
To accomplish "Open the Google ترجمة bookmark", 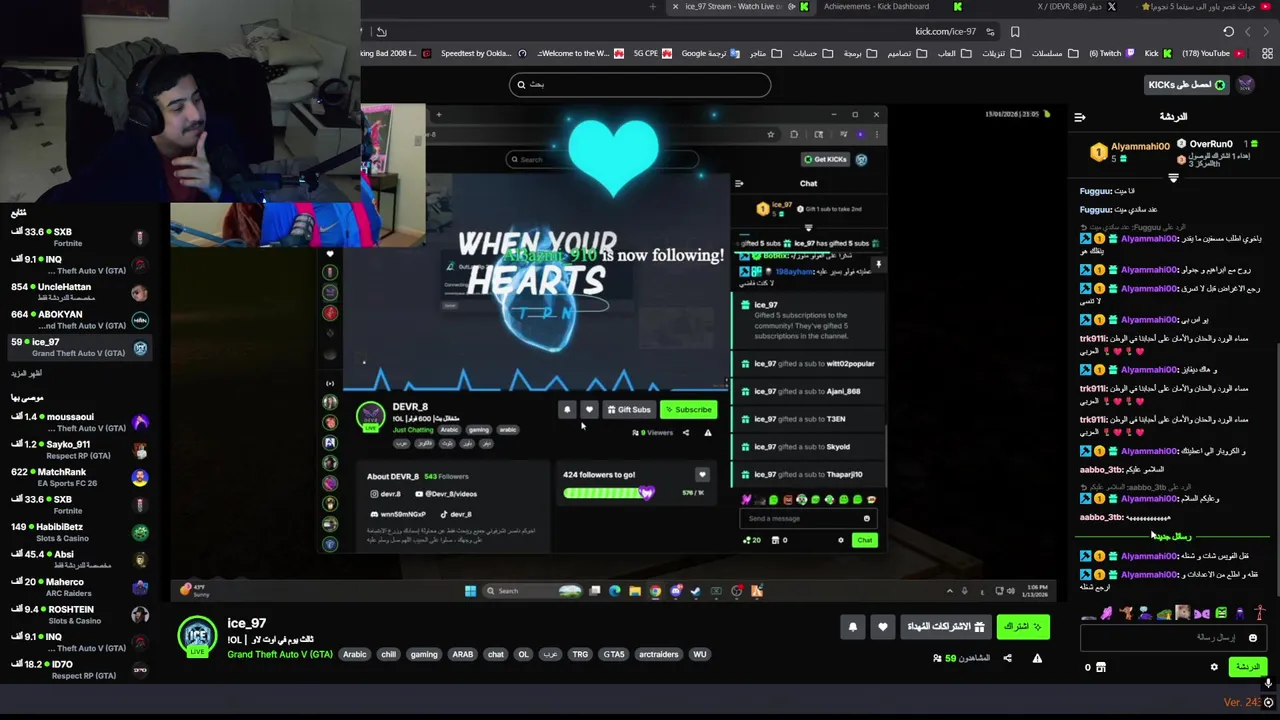I will click(710, 53).
